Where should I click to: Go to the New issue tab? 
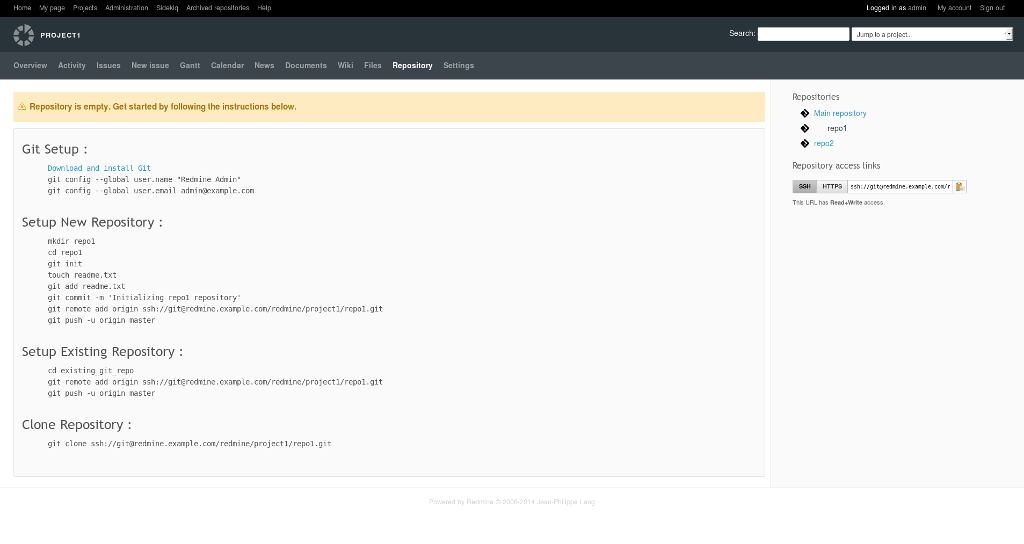pos(150,65)
